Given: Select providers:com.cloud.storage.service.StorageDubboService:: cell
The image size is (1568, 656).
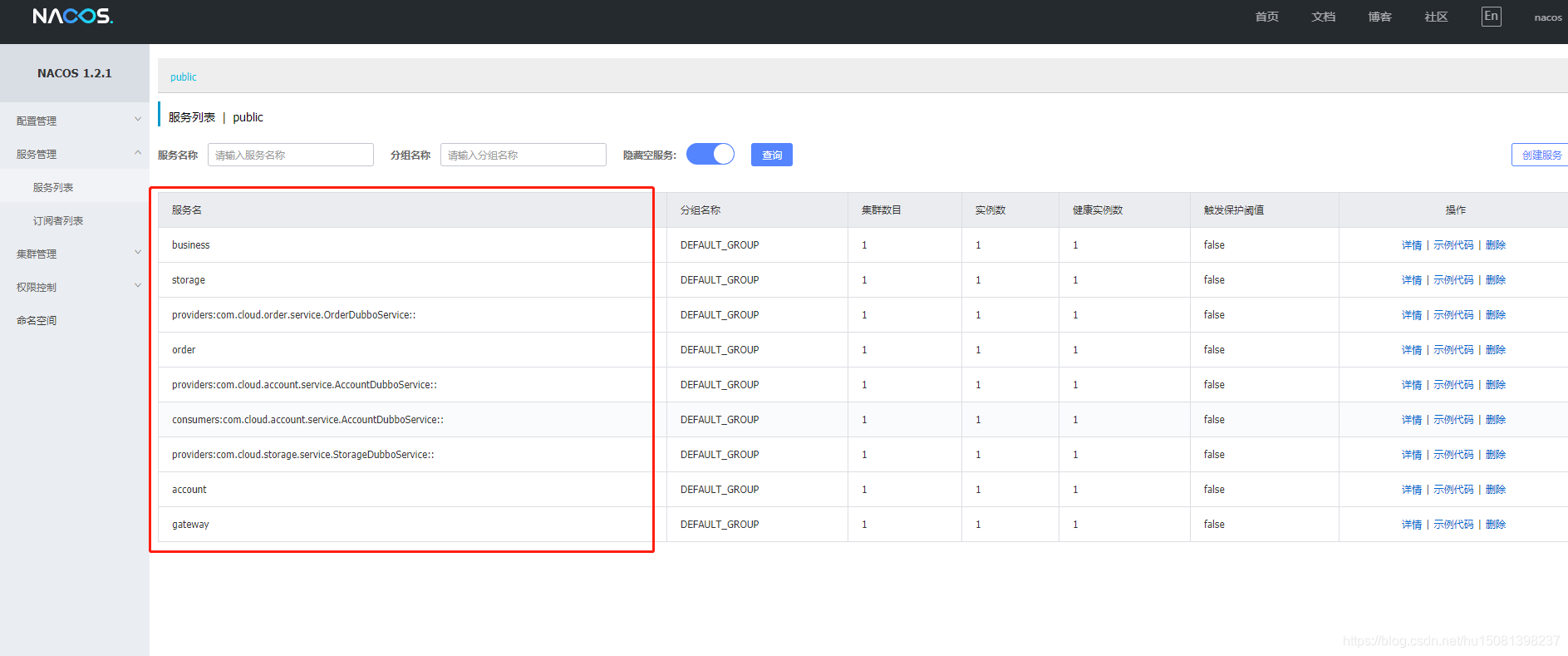Looking at the screenshot, I should pyautogui.click(x=412, y=455).
